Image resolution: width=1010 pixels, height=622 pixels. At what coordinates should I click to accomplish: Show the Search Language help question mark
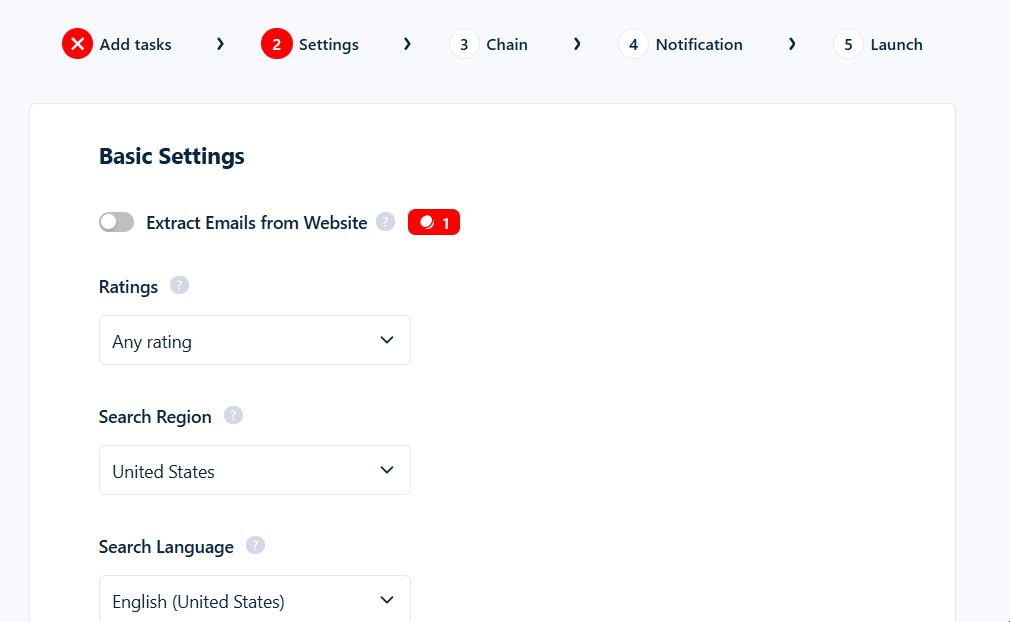pos(255,545)
